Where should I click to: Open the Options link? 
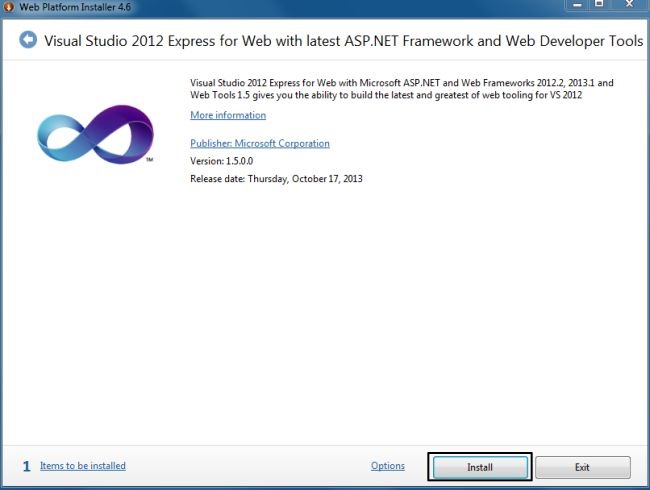click(x=388, y=466)
